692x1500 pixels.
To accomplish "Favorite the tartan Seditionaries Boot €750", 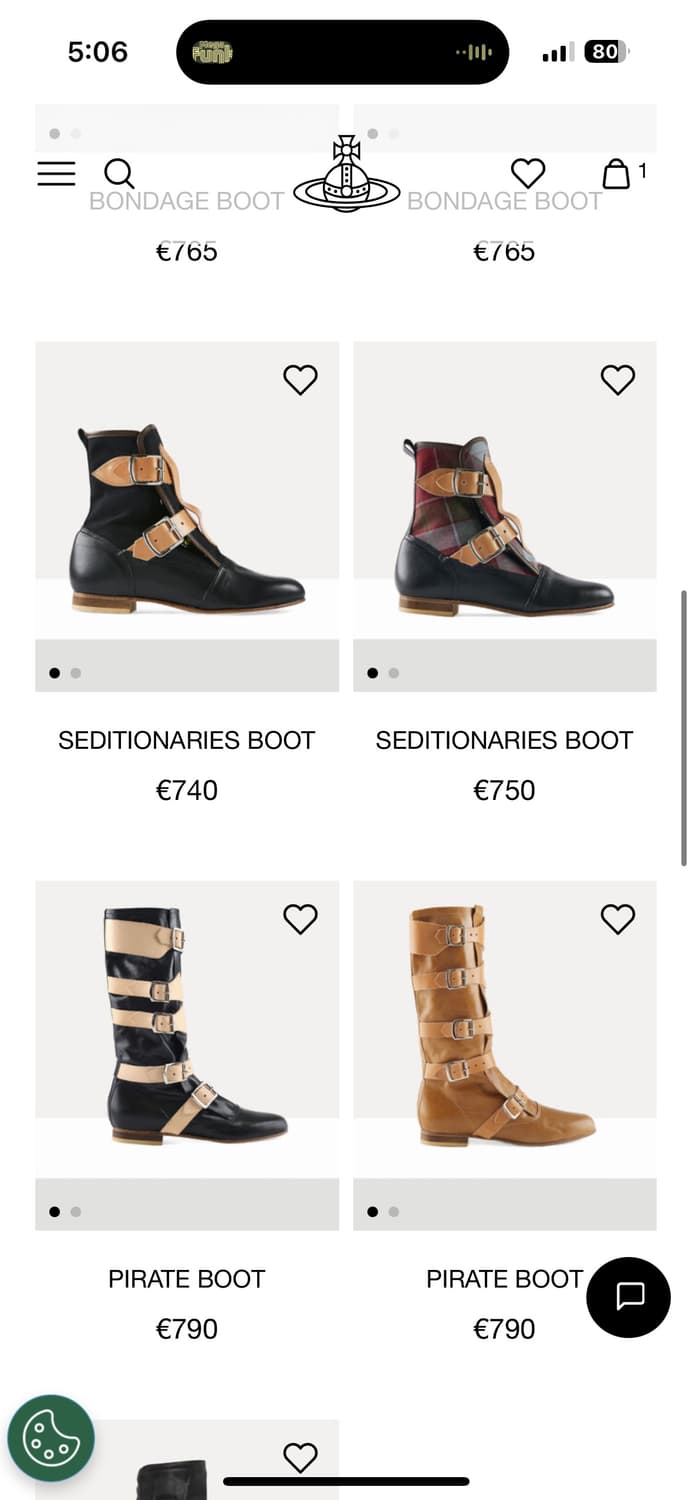I will click(617, 380).
